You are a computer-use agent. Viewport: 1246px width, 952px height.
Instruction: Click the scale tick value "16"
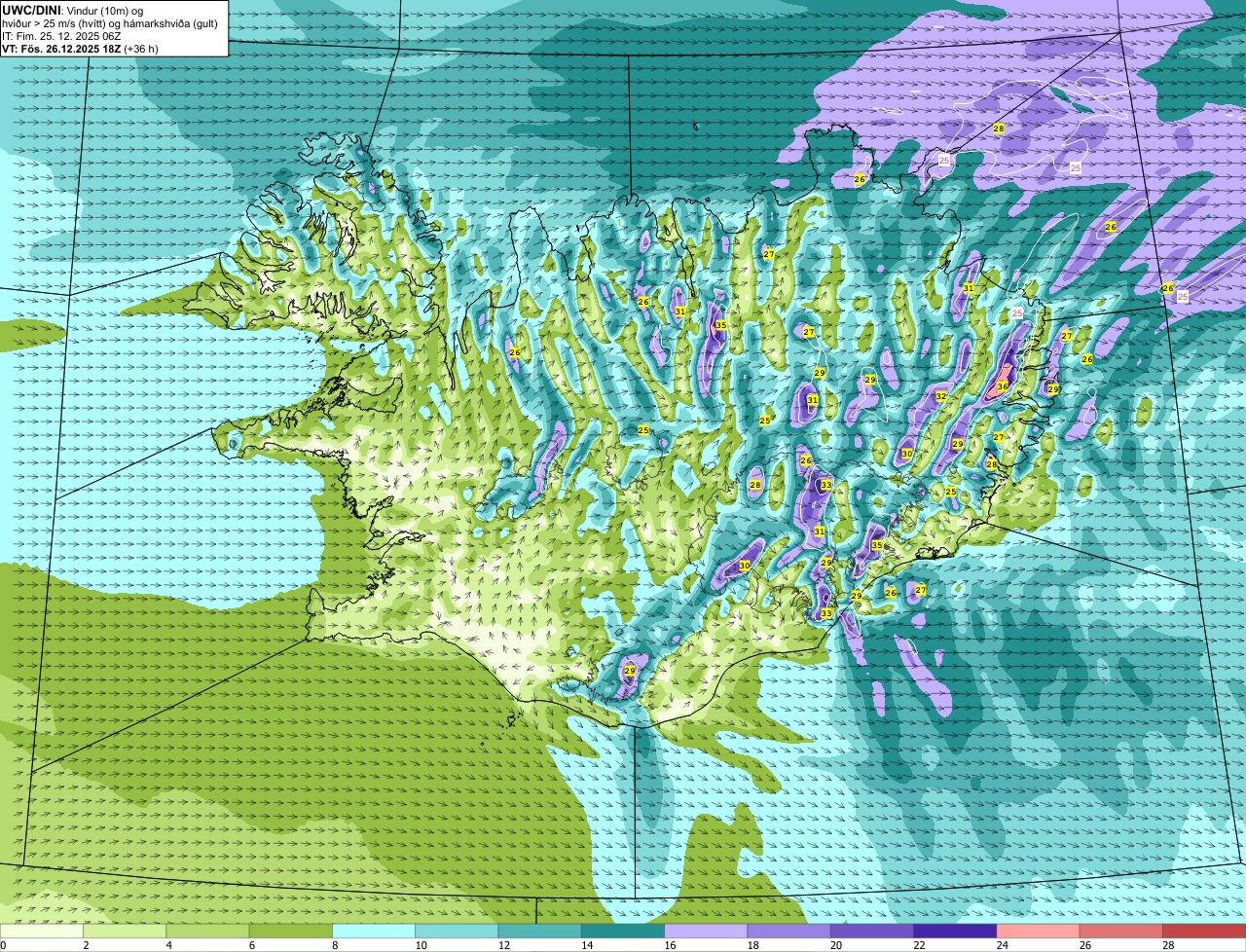pyautogui.click(x=670, y=945)
